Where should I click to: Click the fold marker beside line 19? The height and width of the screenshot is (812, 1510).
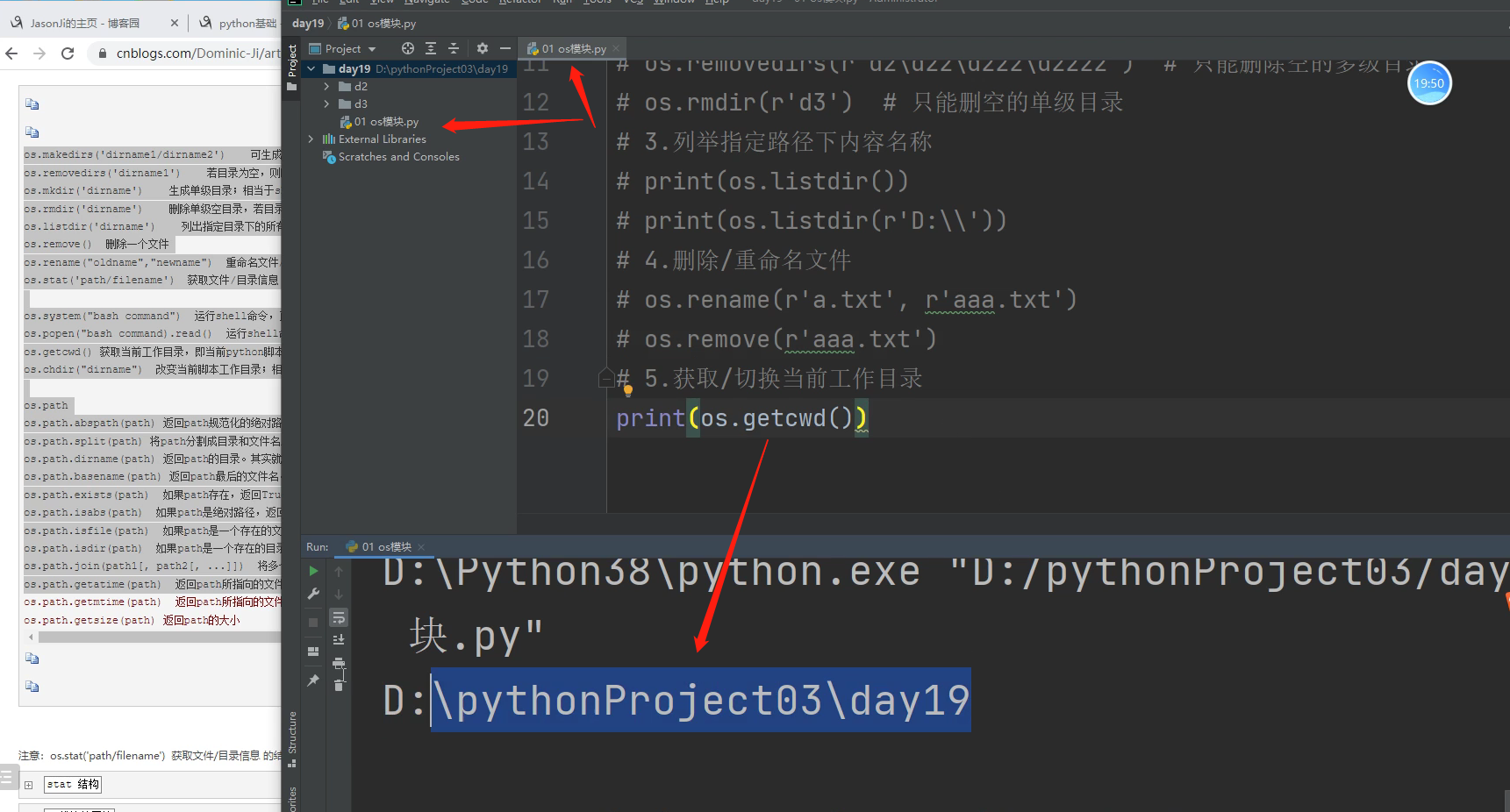click(x=606, y=378)
